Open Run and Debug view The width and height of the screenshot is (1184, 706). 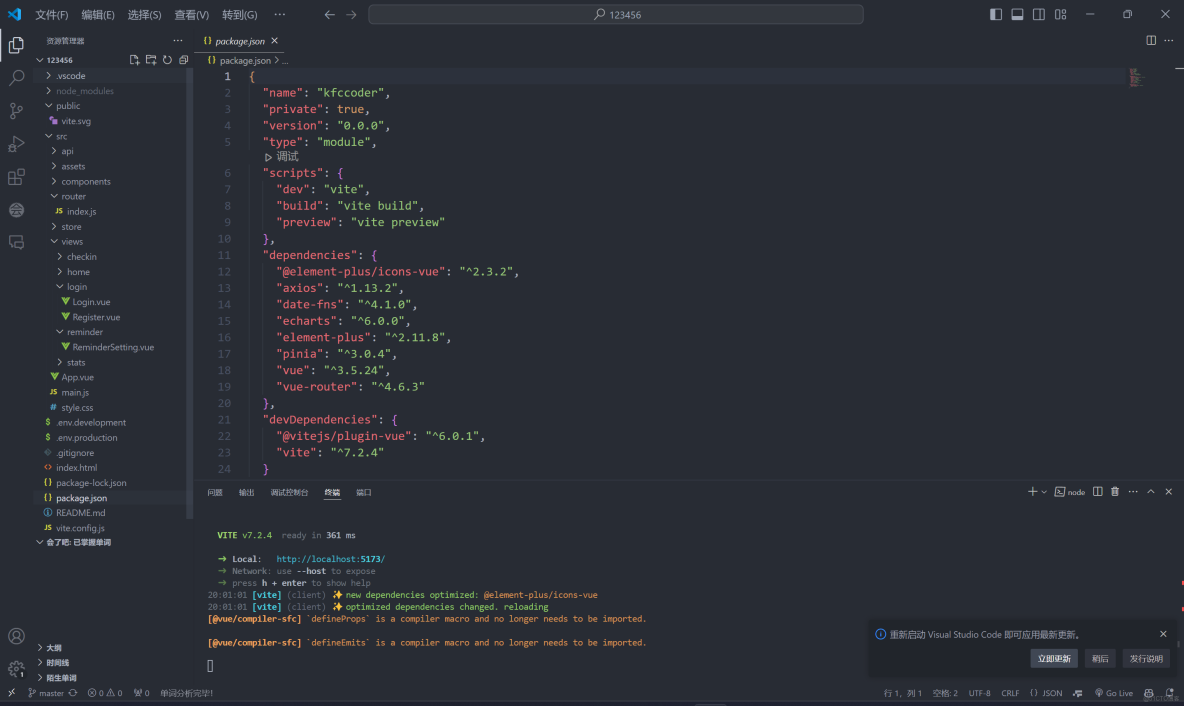pos(16,144)
